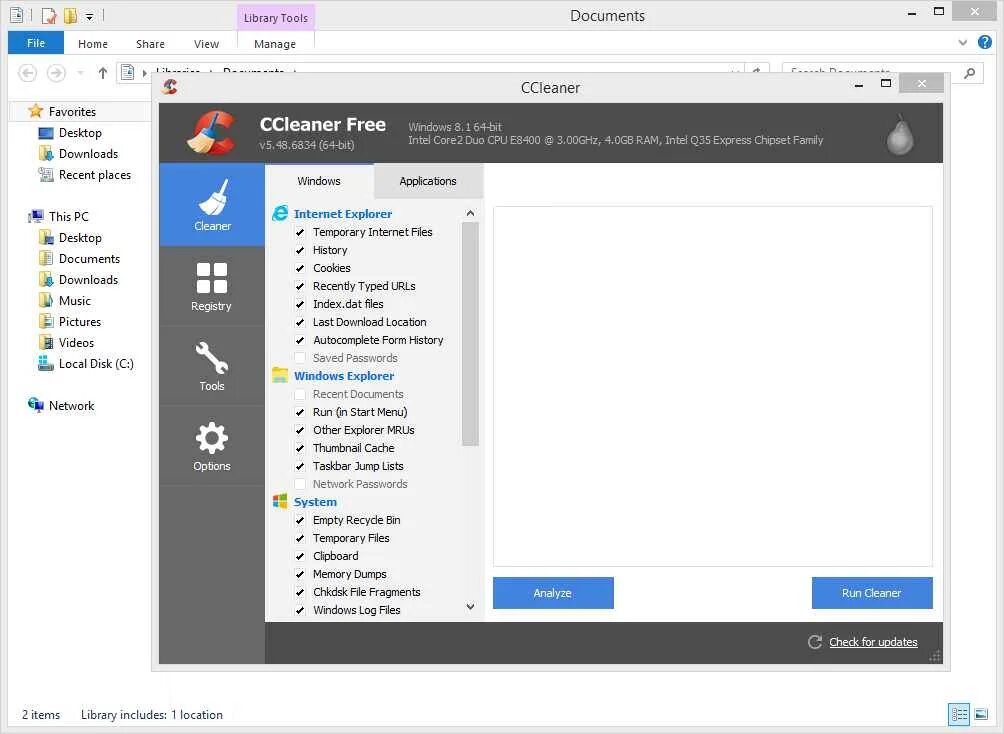Select Music under This PC
1004x734 pixels.
(x=74, y=300)
